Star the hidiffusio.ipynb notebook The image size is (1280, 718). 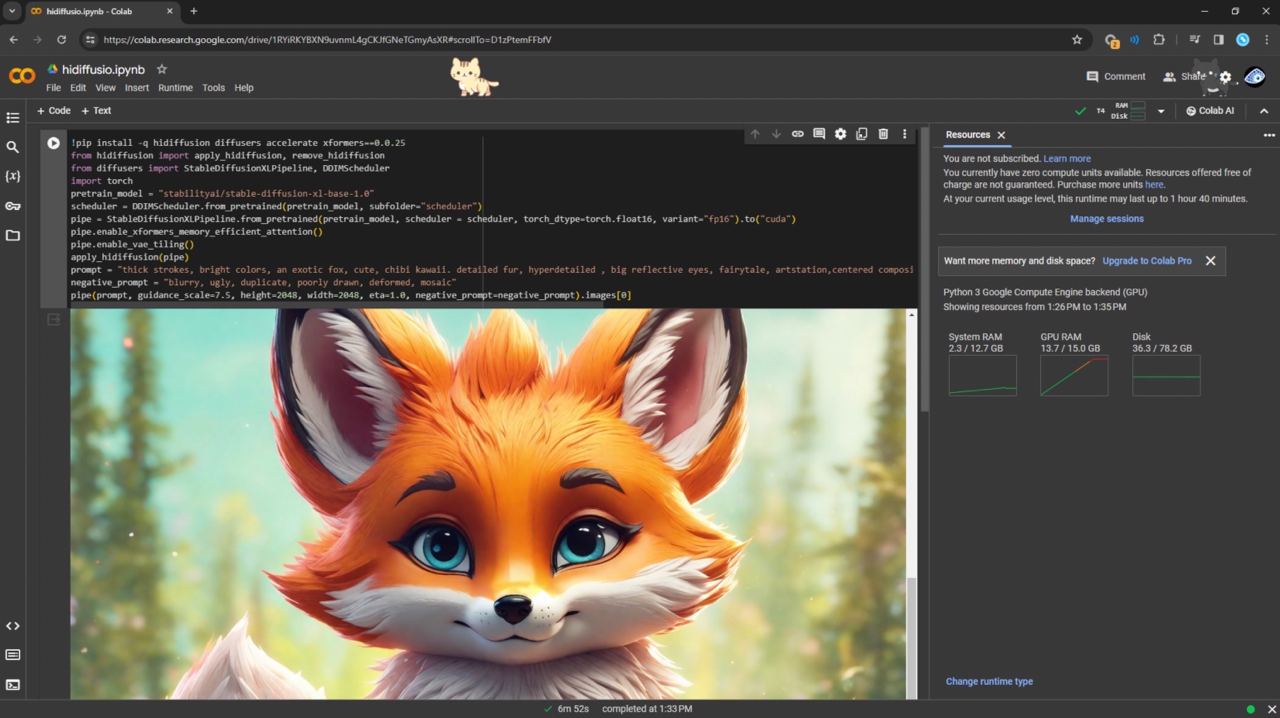pos(162,69)
